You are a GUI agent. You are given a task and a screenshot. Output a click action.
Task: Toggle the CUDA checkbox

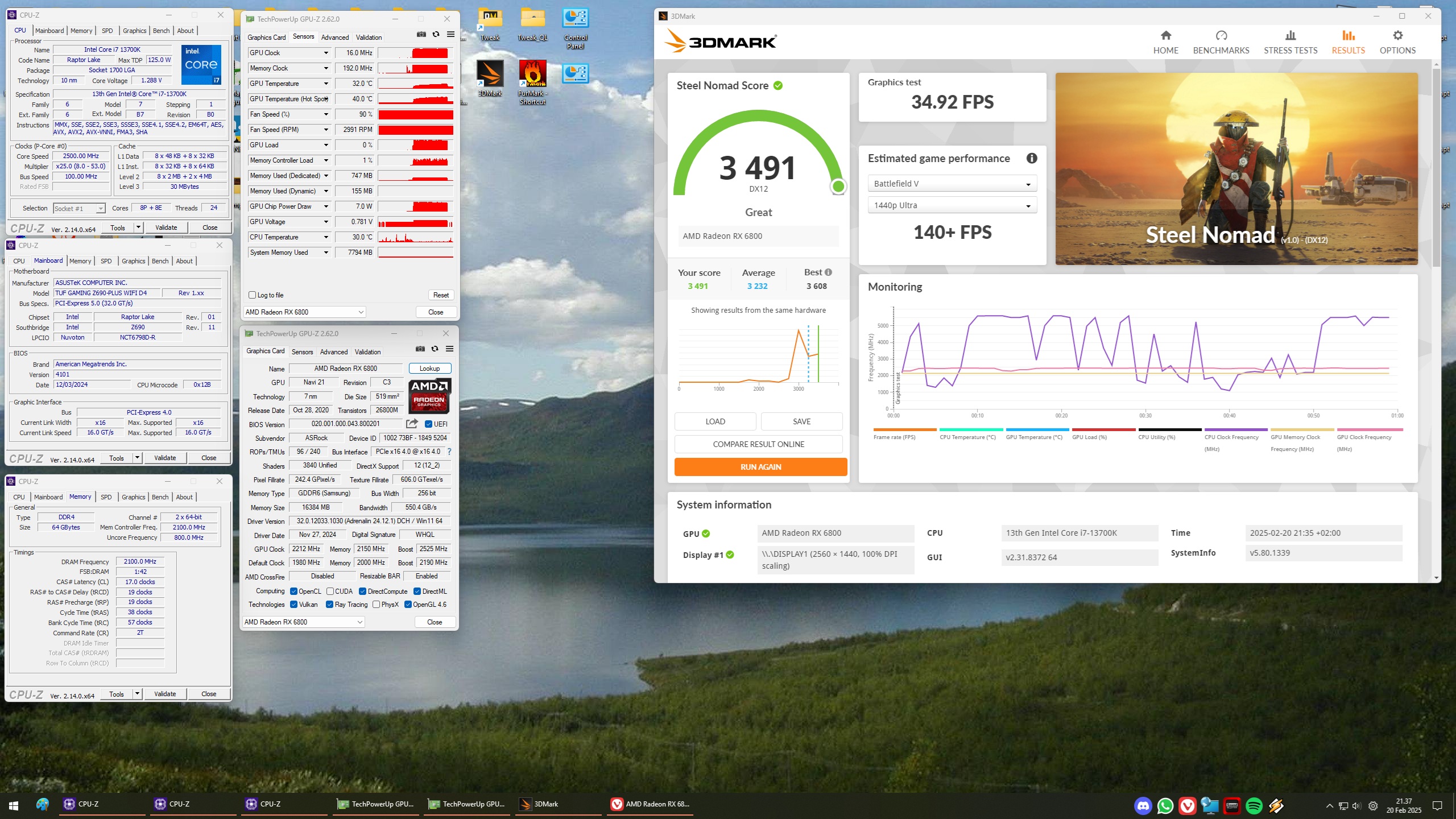(x=330, y=591)
